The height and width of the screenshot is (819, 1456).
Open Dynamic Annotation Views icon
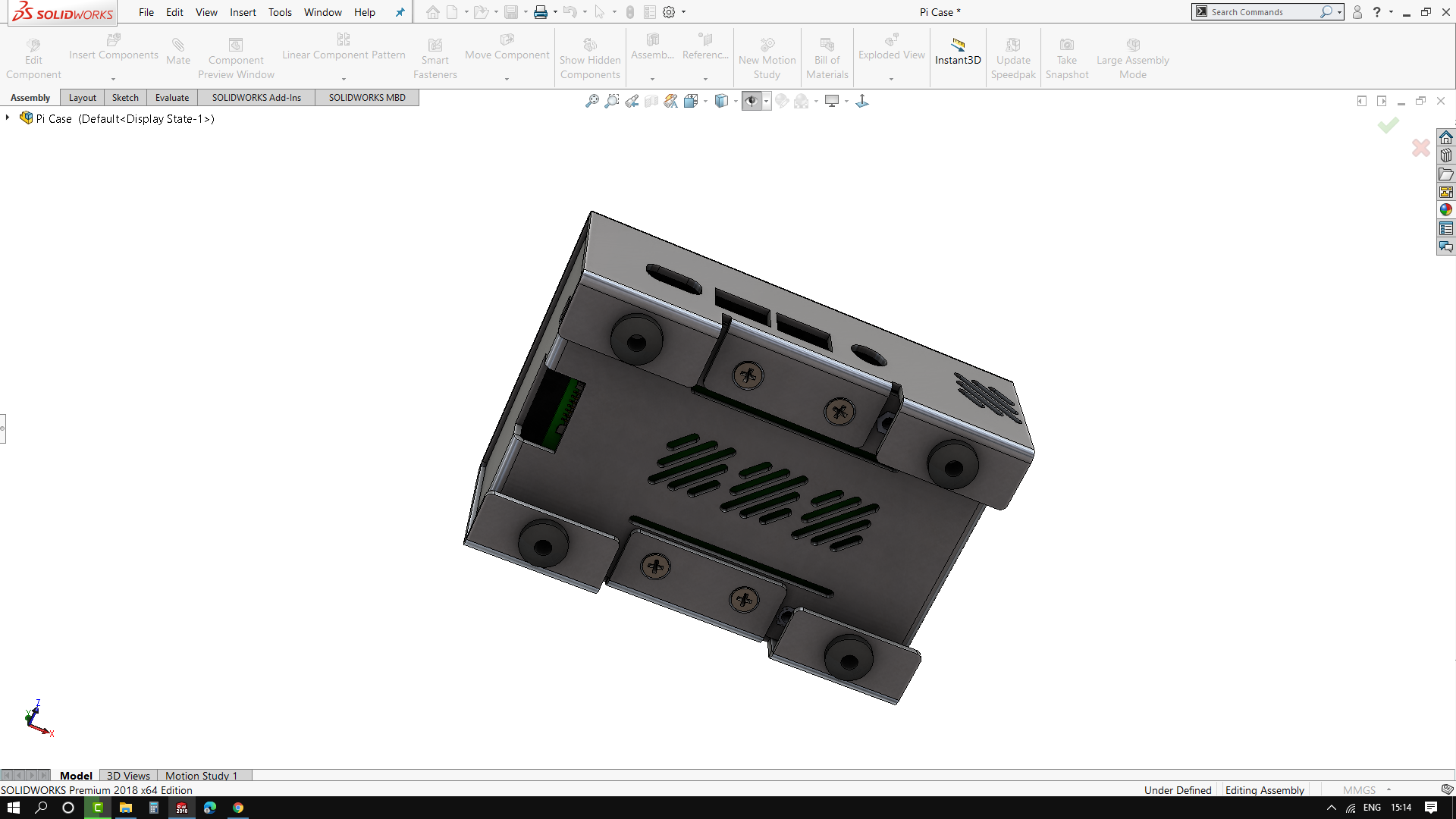[x=671, y=101]
